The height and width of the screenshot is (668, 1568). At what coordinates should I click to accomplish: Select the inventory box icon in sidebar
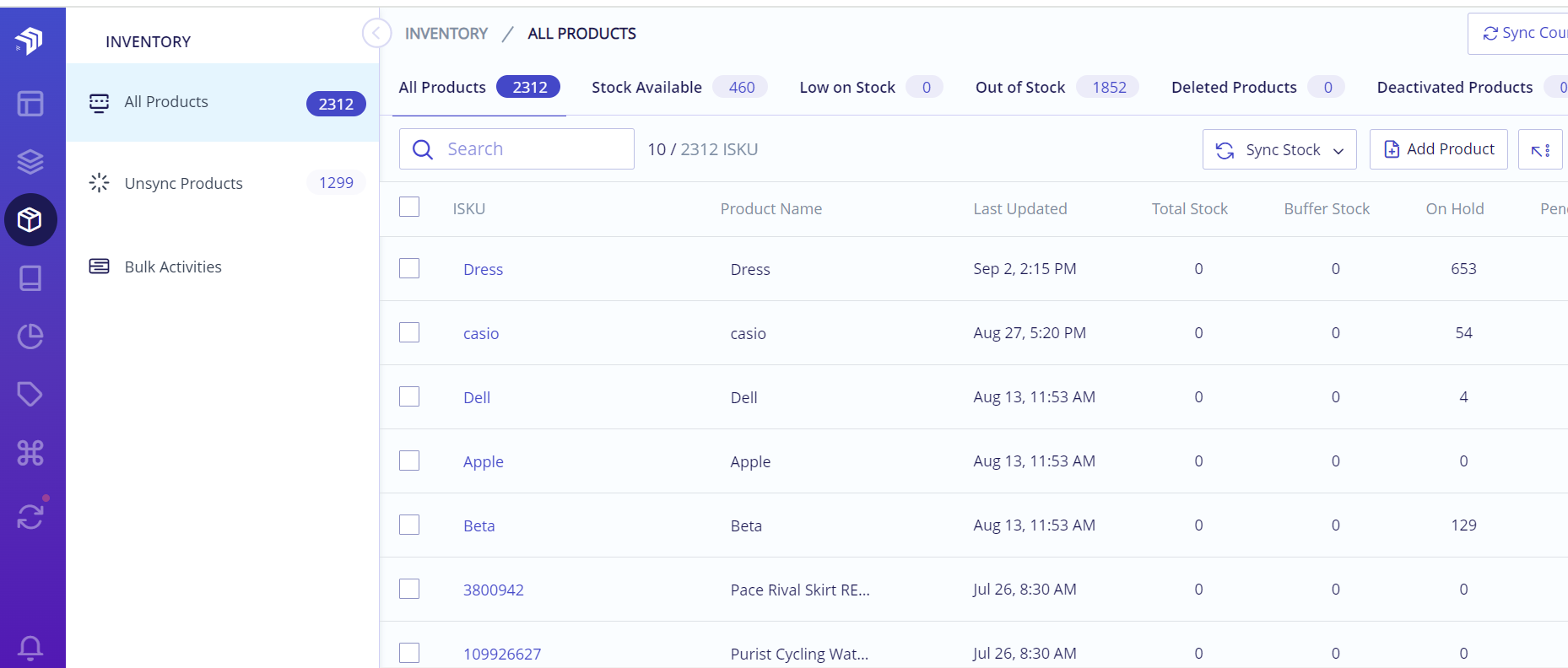pyautogui.click(x=30, y=220)
